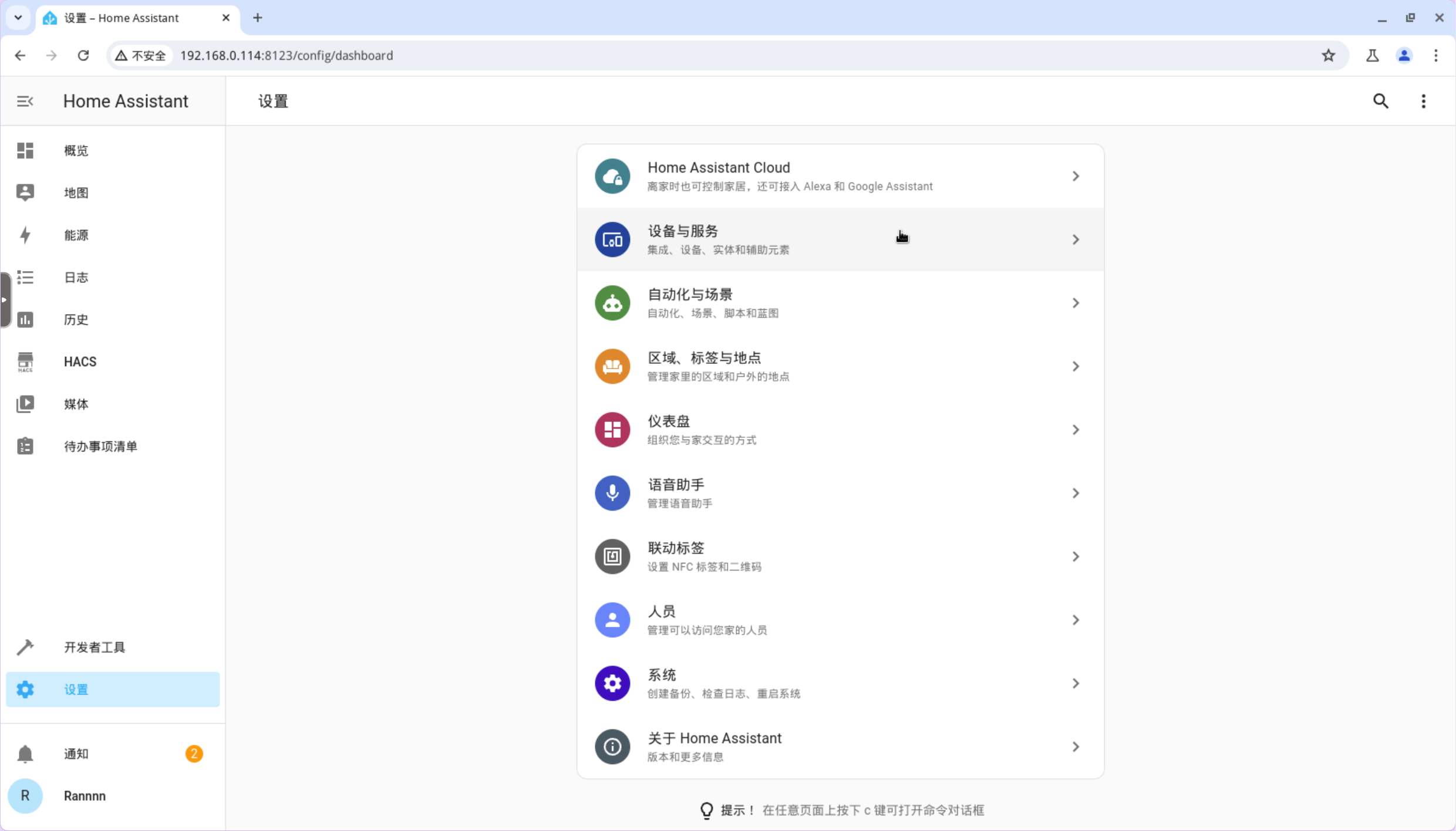The height and width of the screenshot is (831, 1456).
Task: Click the Energy lightning bolt icon
Action: click(x=25, y=235)
